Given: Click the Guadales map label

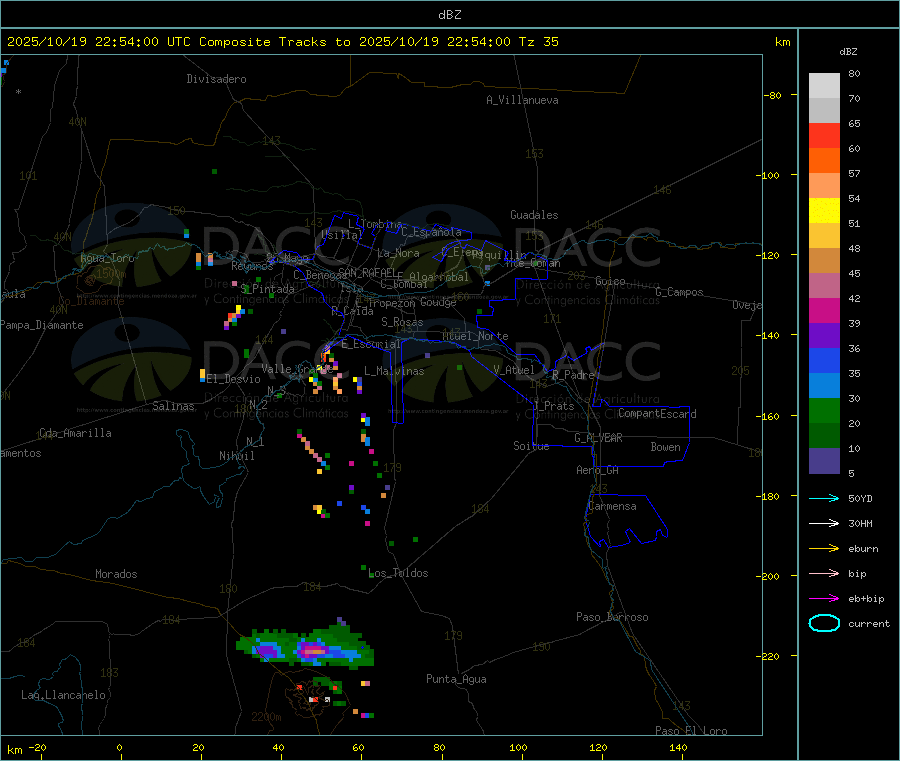Looking at the screenshot, I should tap(534, 215).
